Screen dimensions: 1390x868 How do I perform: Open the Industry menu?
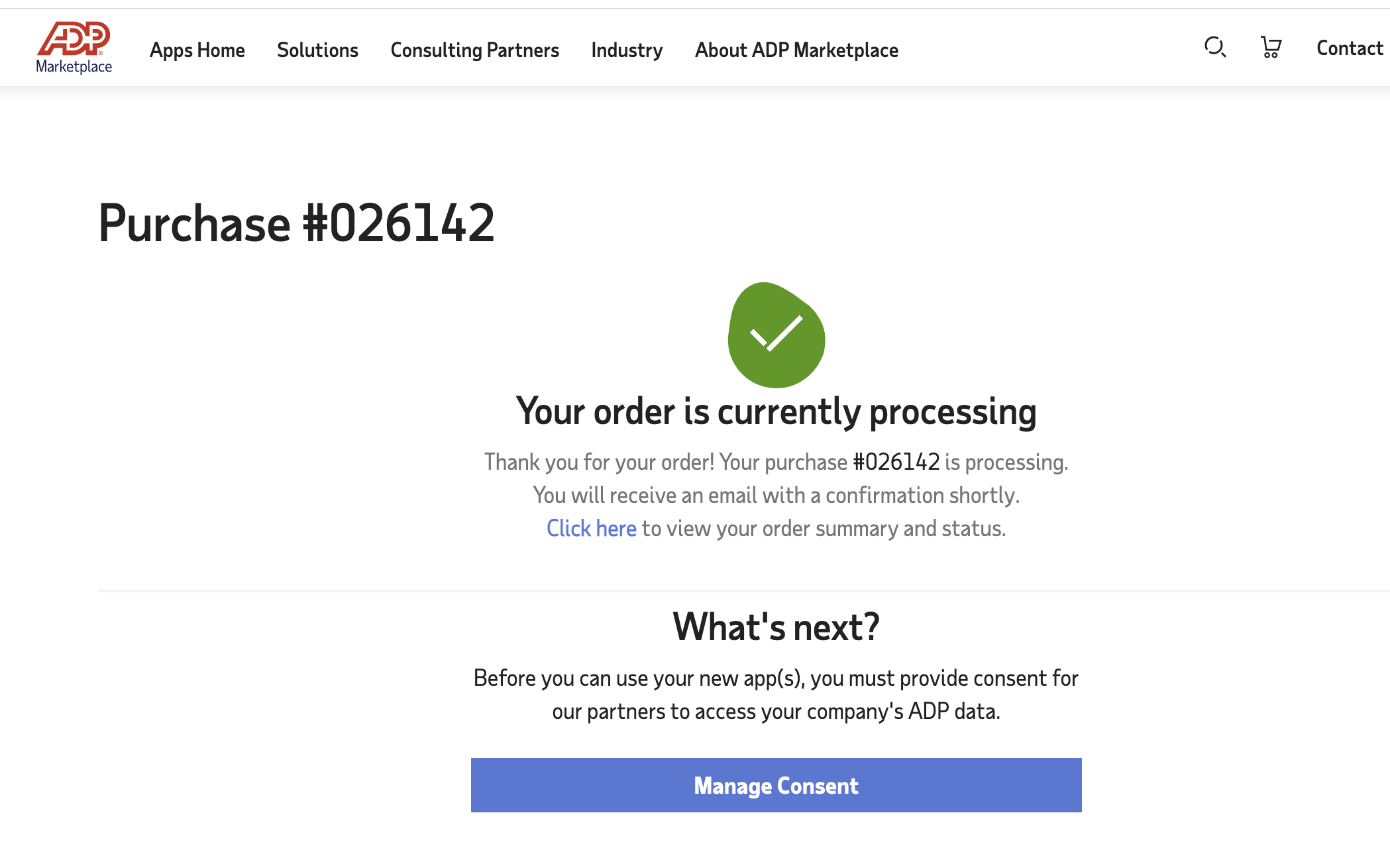(x=627, y=50)
